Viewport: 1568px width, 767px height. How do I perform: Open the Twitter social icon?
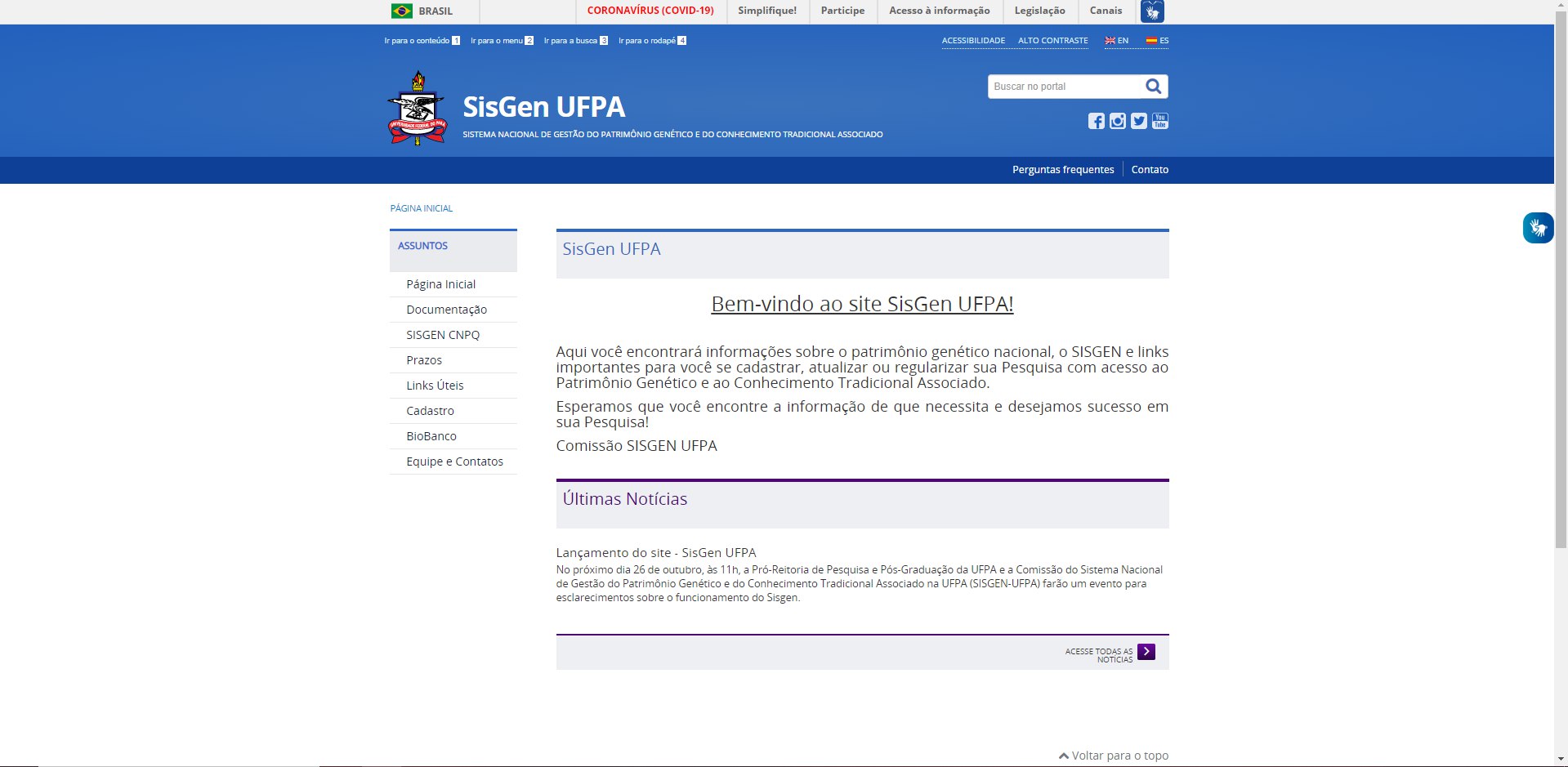(1138, 121)
